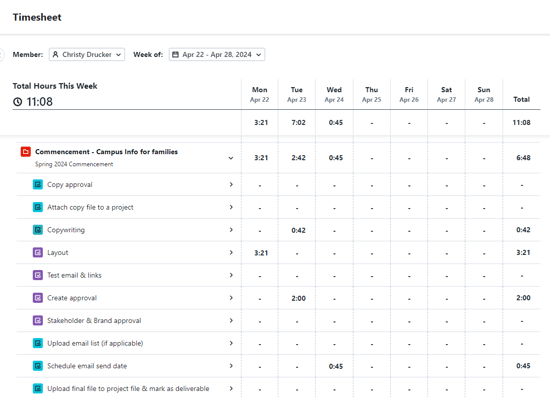Expand the Create approval row arrow

tap(231, 298)
